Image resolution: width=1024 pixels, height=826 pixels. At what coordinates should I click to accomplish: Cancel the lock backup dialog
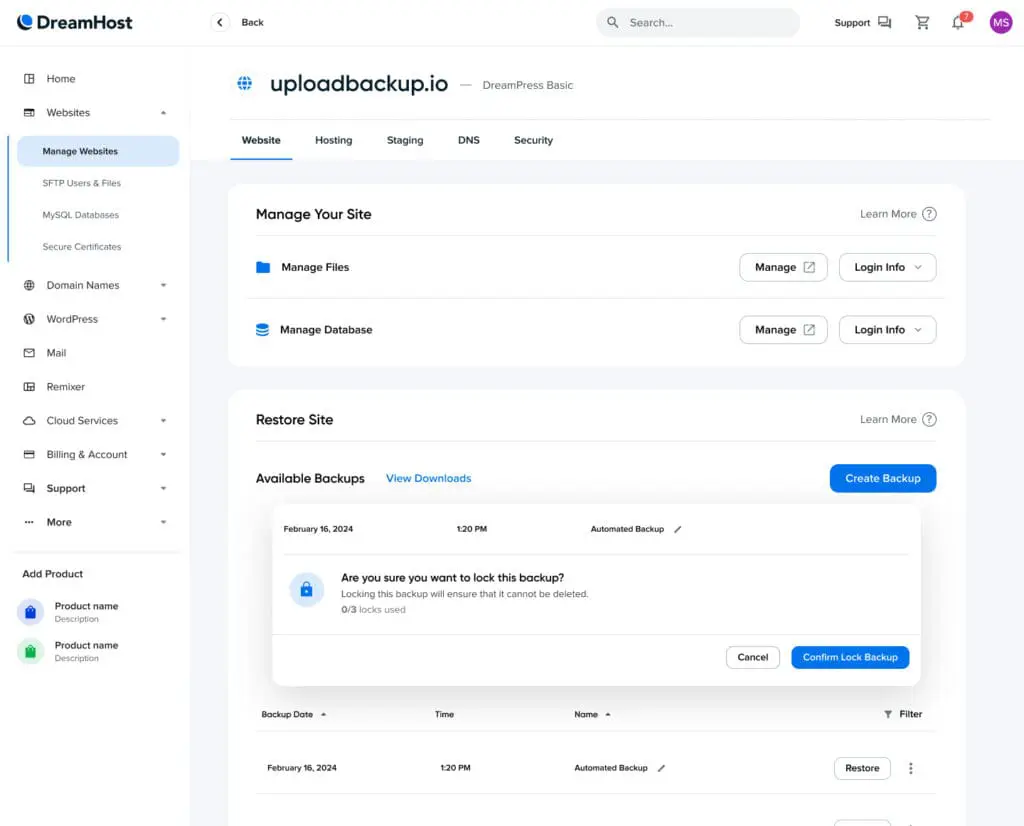752,658
